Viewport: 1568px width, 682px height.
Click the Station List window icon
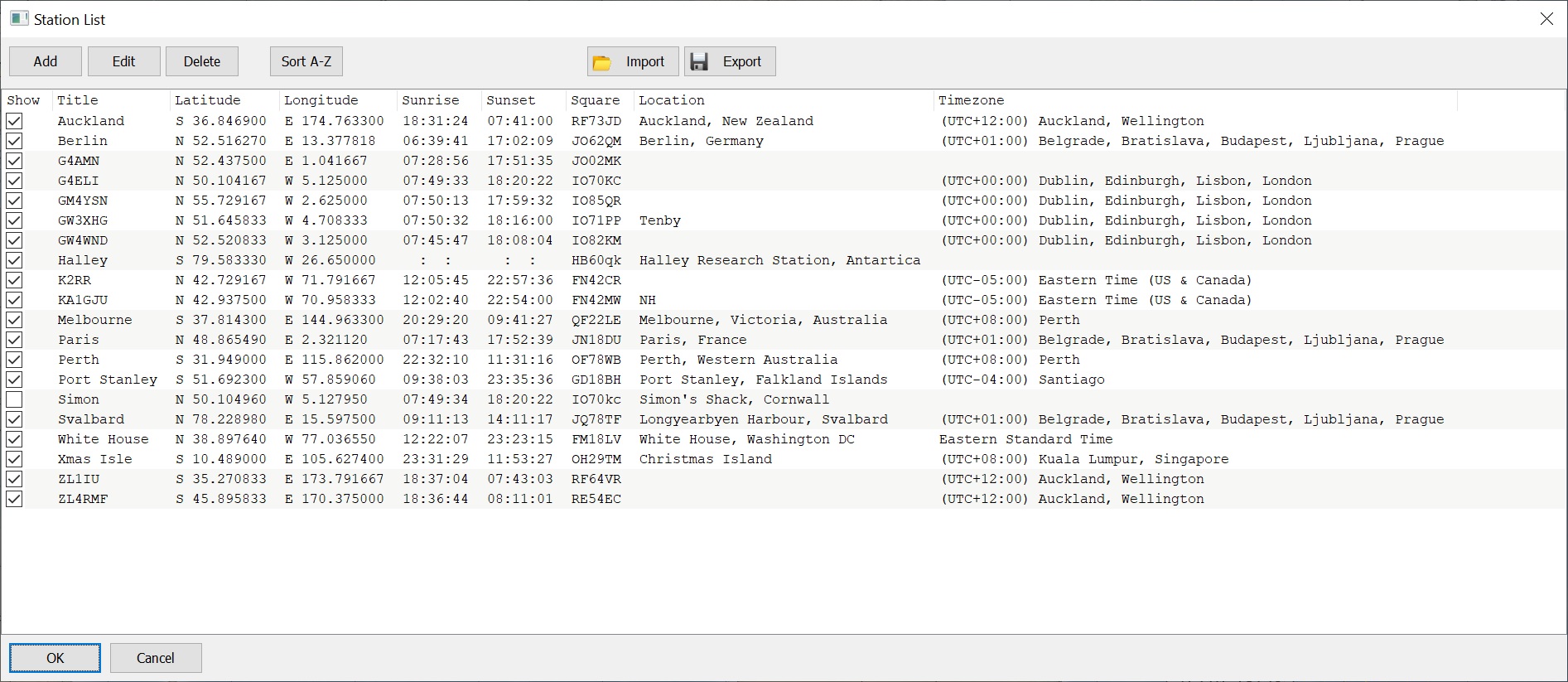tap(19, 19)
